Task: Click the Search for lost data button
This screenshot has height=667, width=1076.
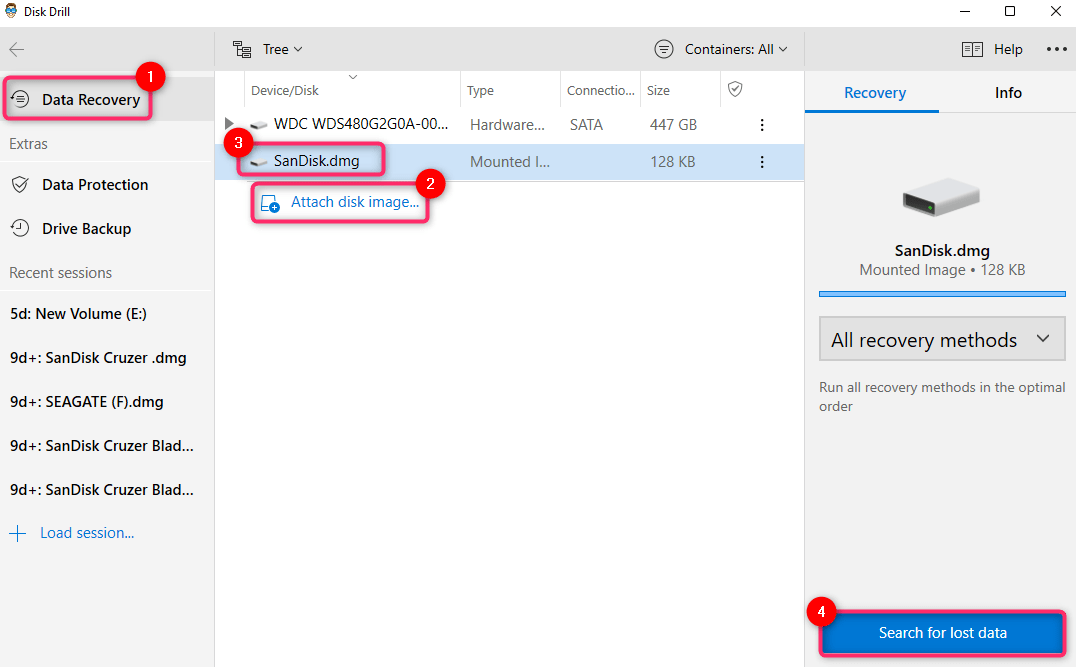Action: coord(941,633)
